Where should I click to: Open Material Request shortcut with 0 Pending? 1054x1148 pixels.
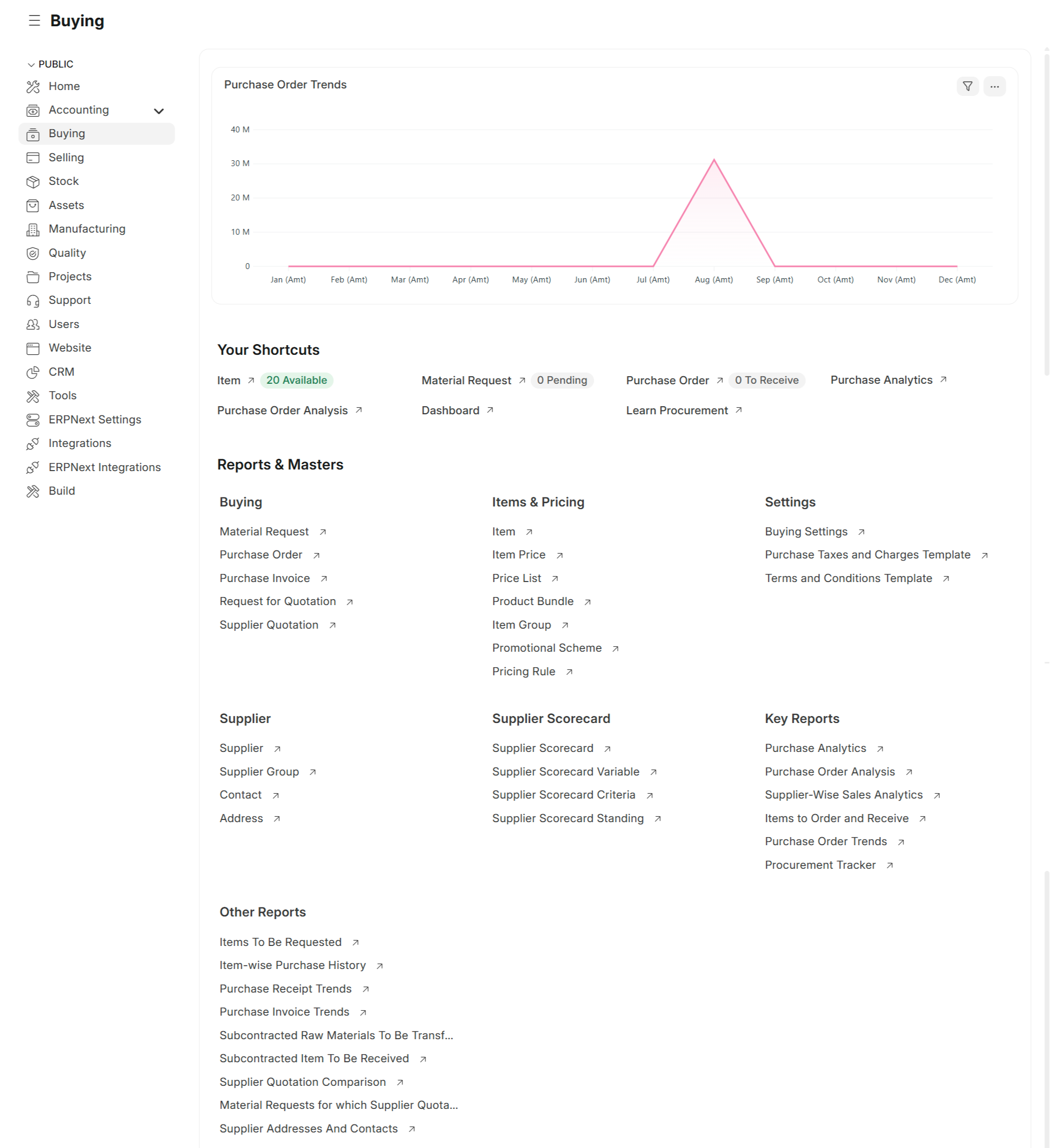[x=466, y=381]
